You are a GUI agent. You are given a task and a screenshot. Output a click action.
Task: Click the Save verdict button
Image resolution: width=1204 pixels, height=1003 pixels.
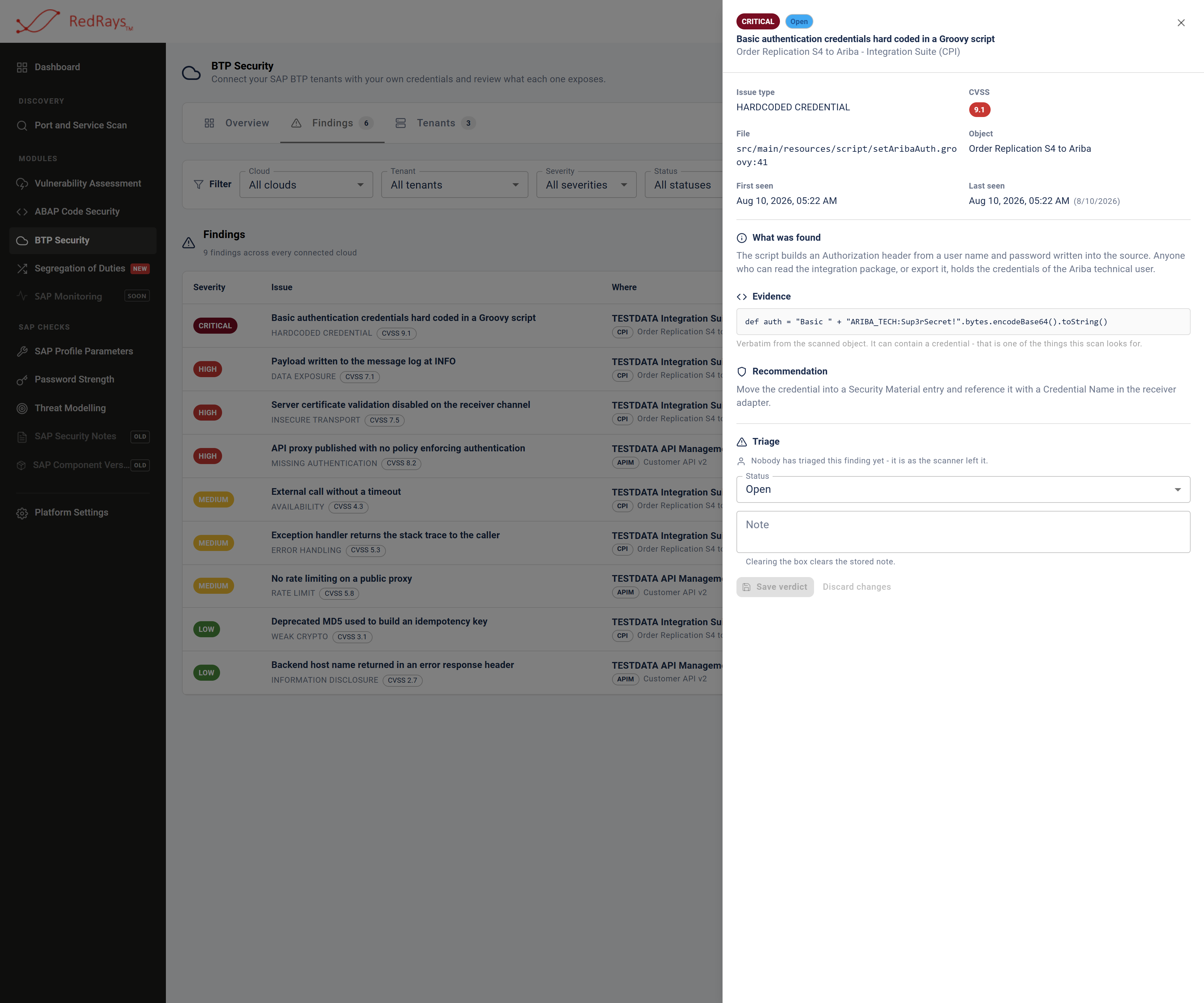[775, 587]
